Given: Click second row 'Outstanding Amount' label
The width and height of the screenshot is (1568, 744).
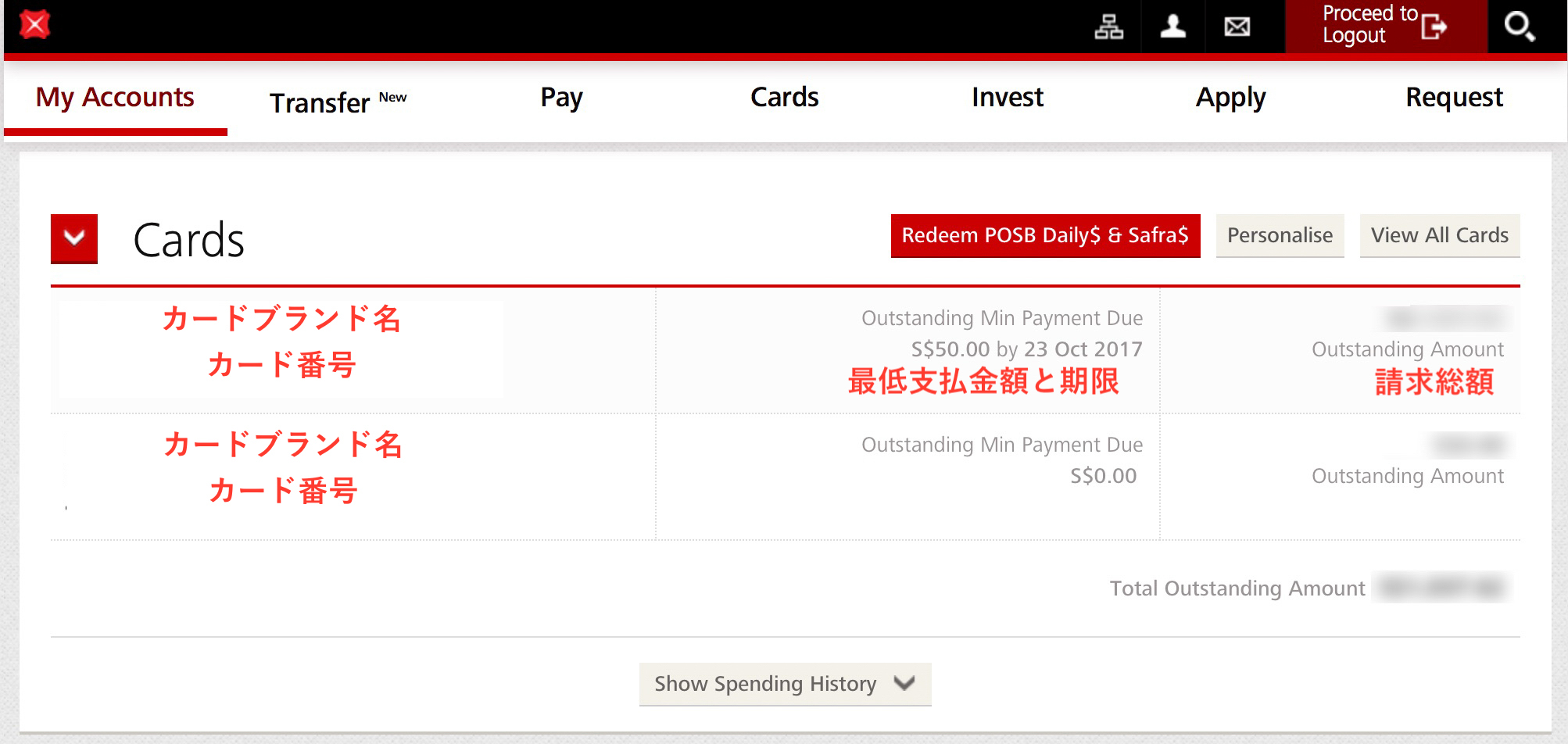Looking at the screenshot, I should 1408,476.
